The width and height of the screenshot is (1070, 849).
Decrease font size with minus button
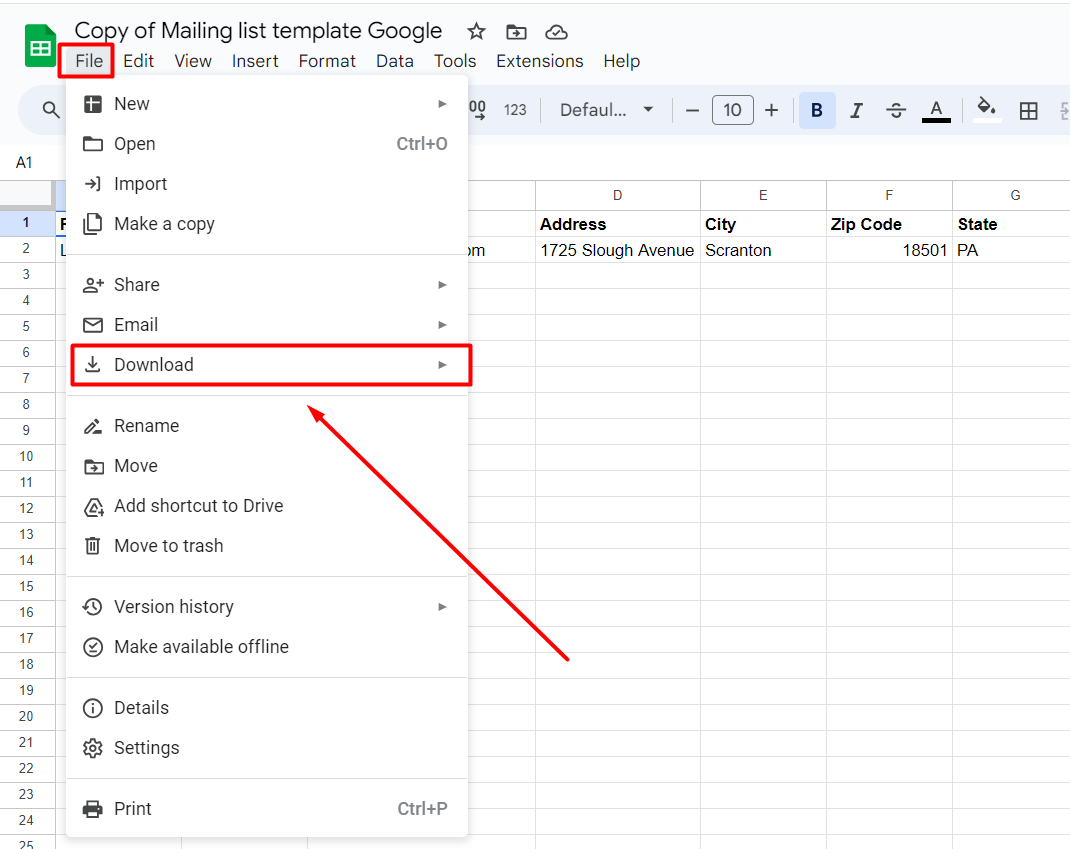(692, 110)
